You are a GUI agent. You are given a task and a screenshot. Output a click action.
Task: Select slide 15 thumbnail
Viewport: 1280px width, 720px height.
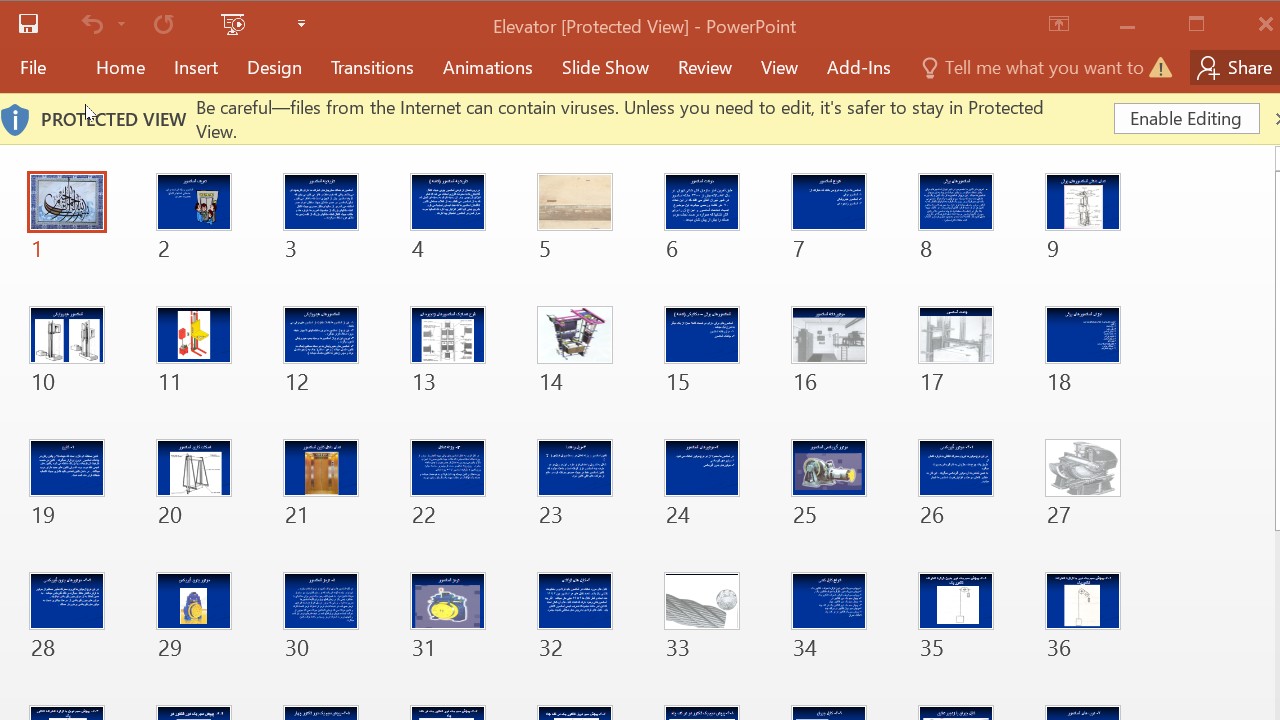tap(702, 335)
